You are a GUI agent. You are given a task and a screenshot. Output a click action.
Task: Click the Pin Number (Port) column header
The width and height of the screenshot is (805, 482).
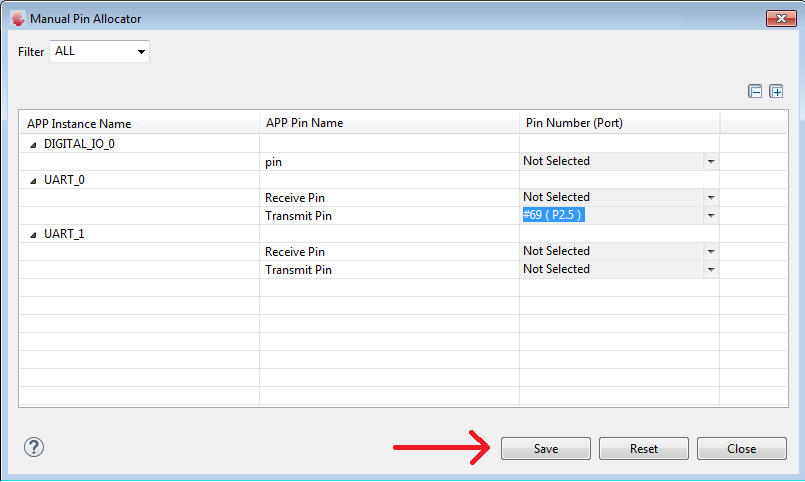[620, 123]
